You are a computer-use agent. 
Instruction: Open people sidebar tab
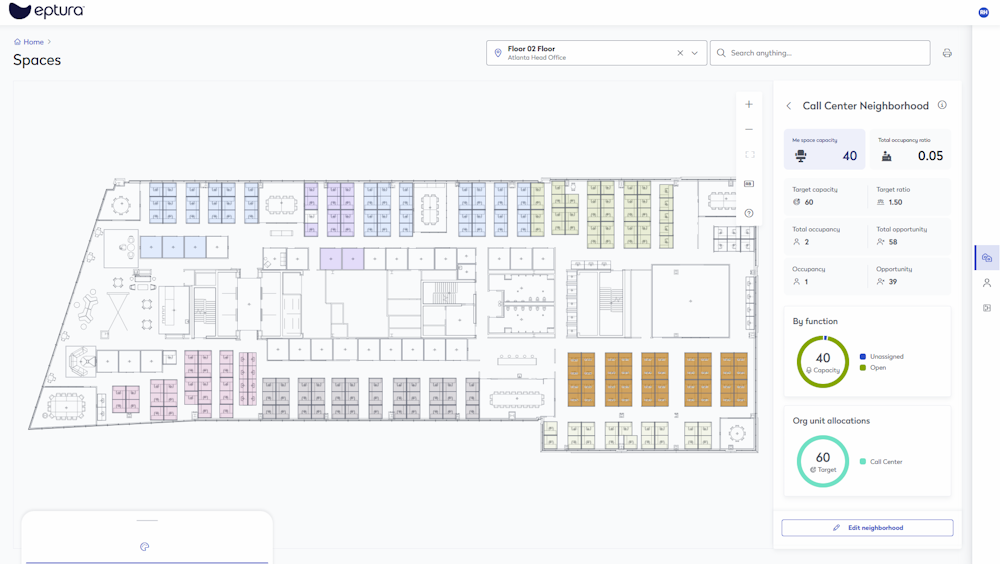pyautogui.click(x=987, y=283)
